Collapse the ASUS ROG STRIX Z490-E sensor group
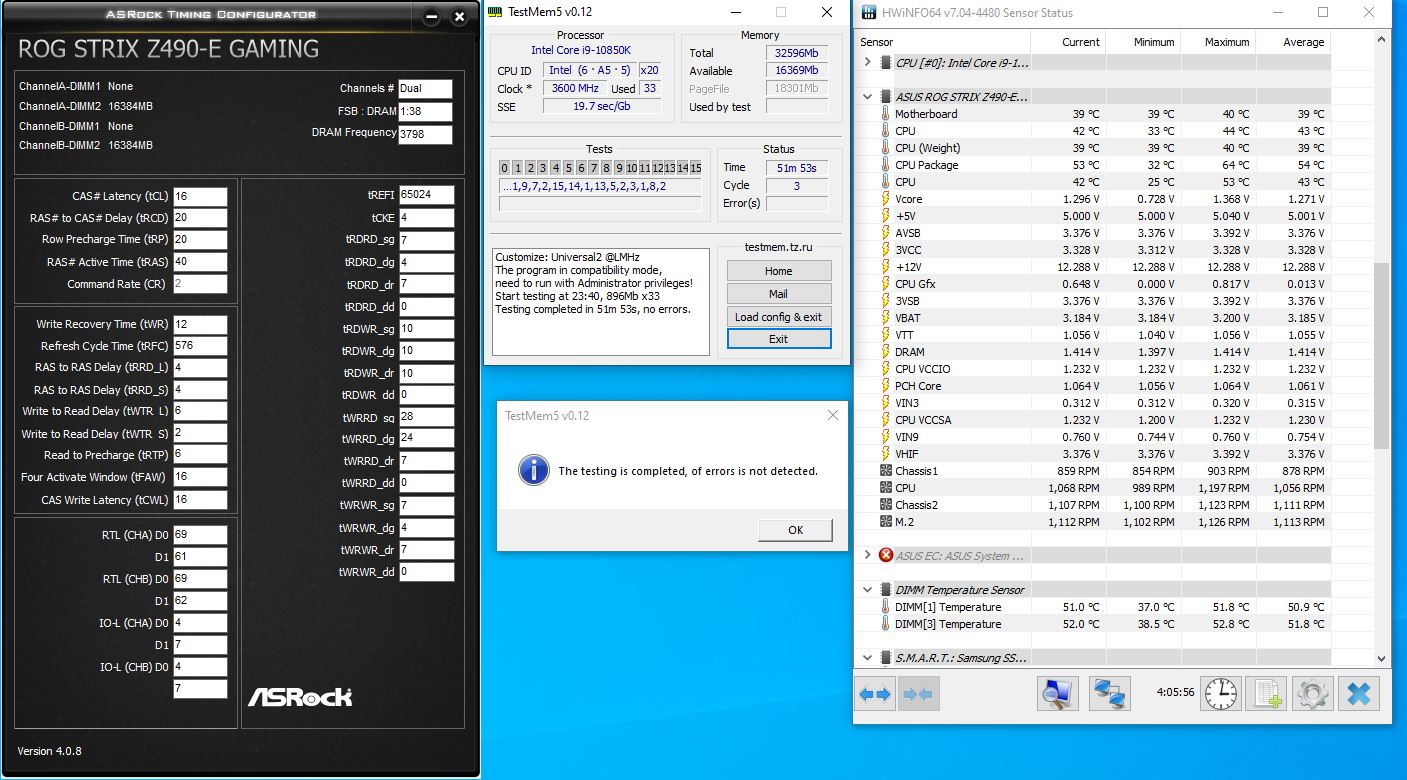 coord(867,97)
